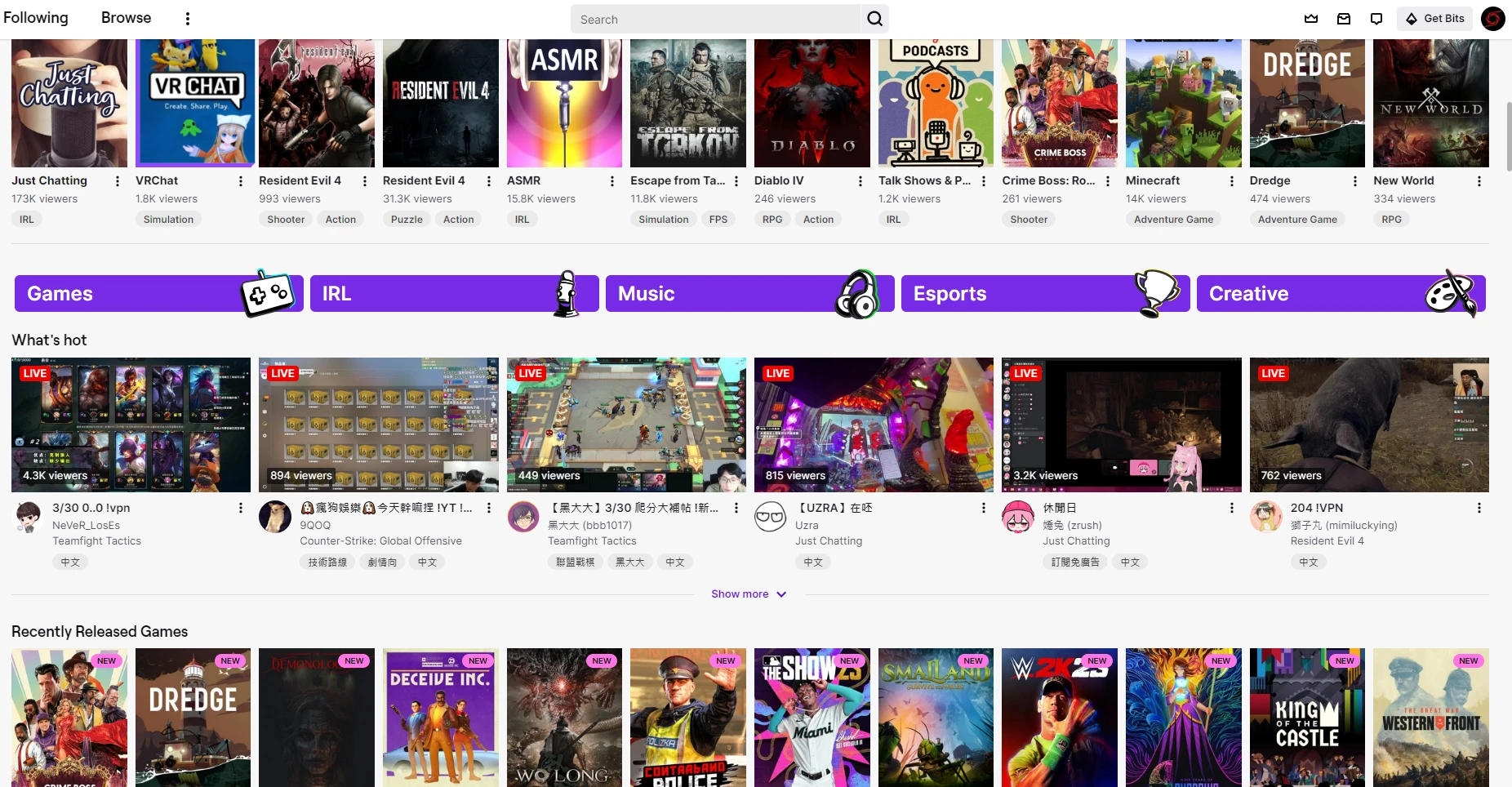Open options menu for ASMR category

[611, 181]
